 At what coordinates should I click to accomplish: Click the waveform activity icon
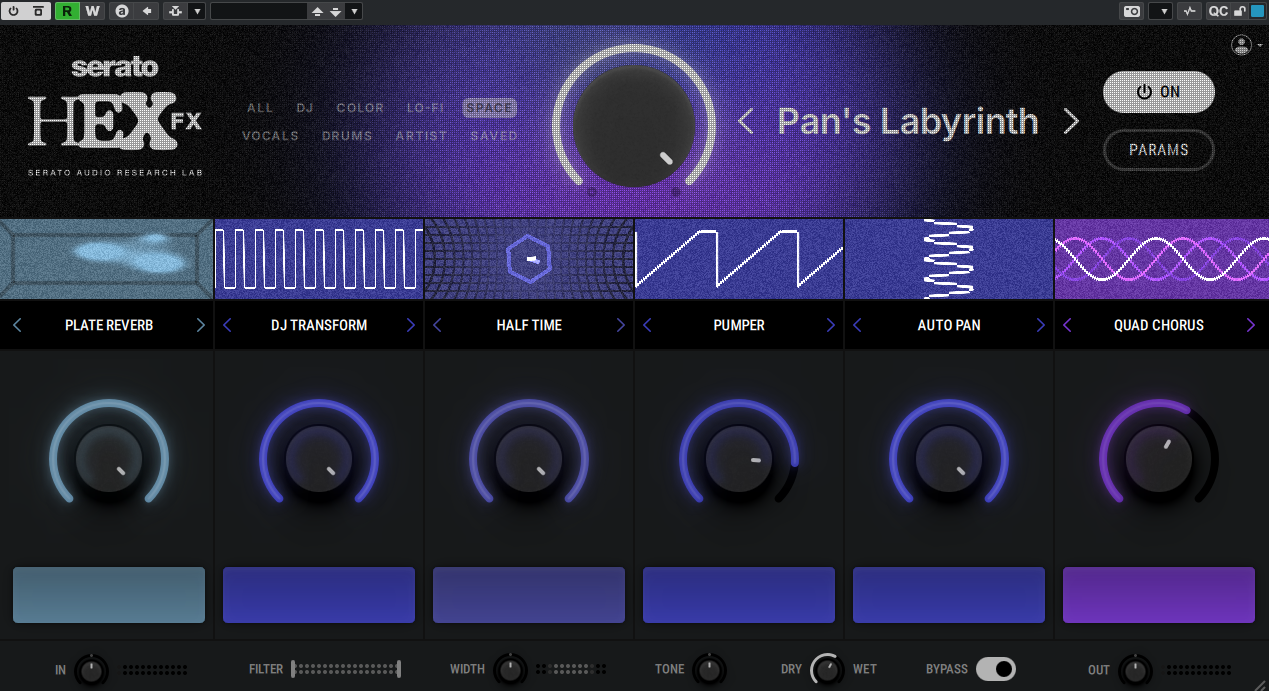click(x=1189, y=11)
